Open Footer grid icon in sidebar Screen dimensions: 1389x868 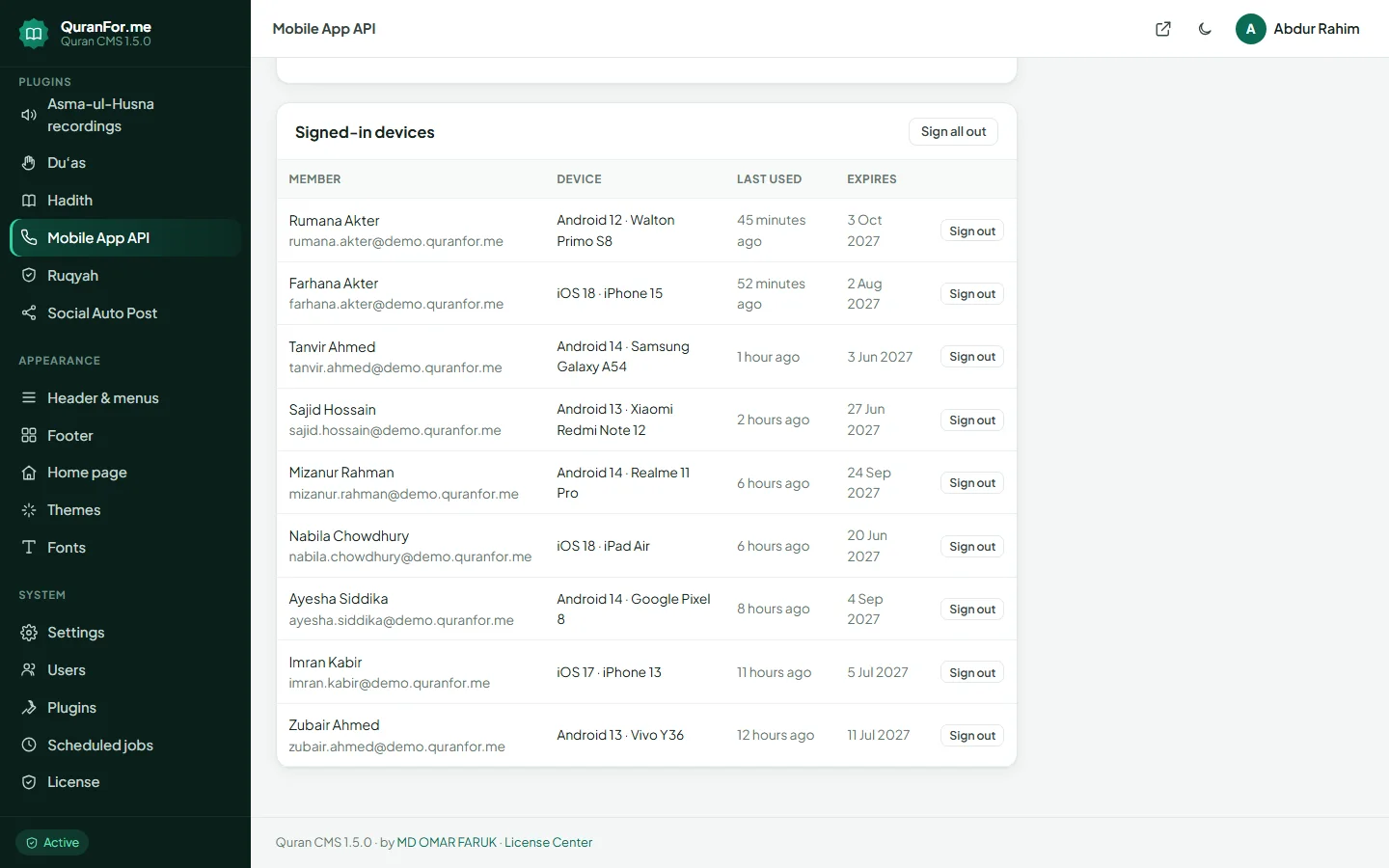pos(29,436)
